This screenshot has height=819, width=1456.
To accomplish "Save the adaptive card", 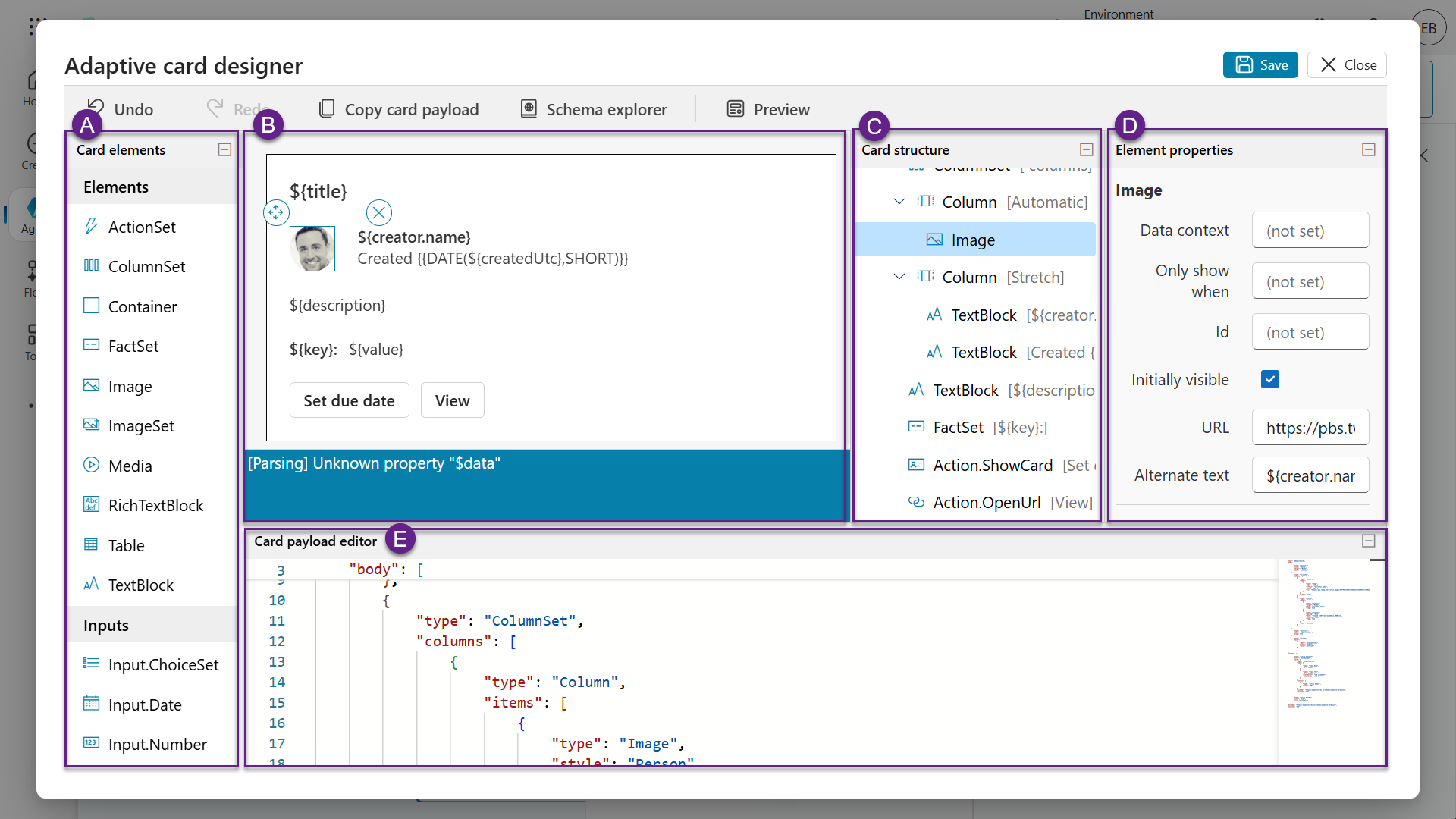I will pos(1260,65).
